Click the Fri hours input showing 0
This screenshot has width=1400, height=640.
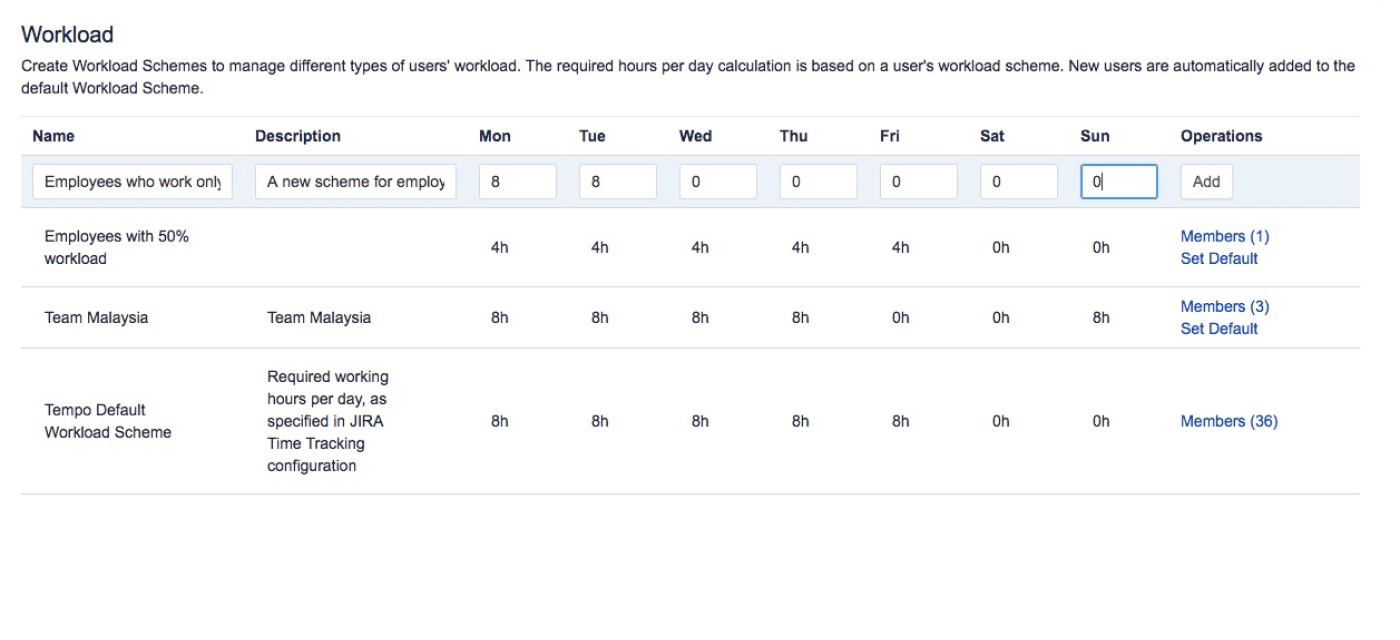point(918,181)
